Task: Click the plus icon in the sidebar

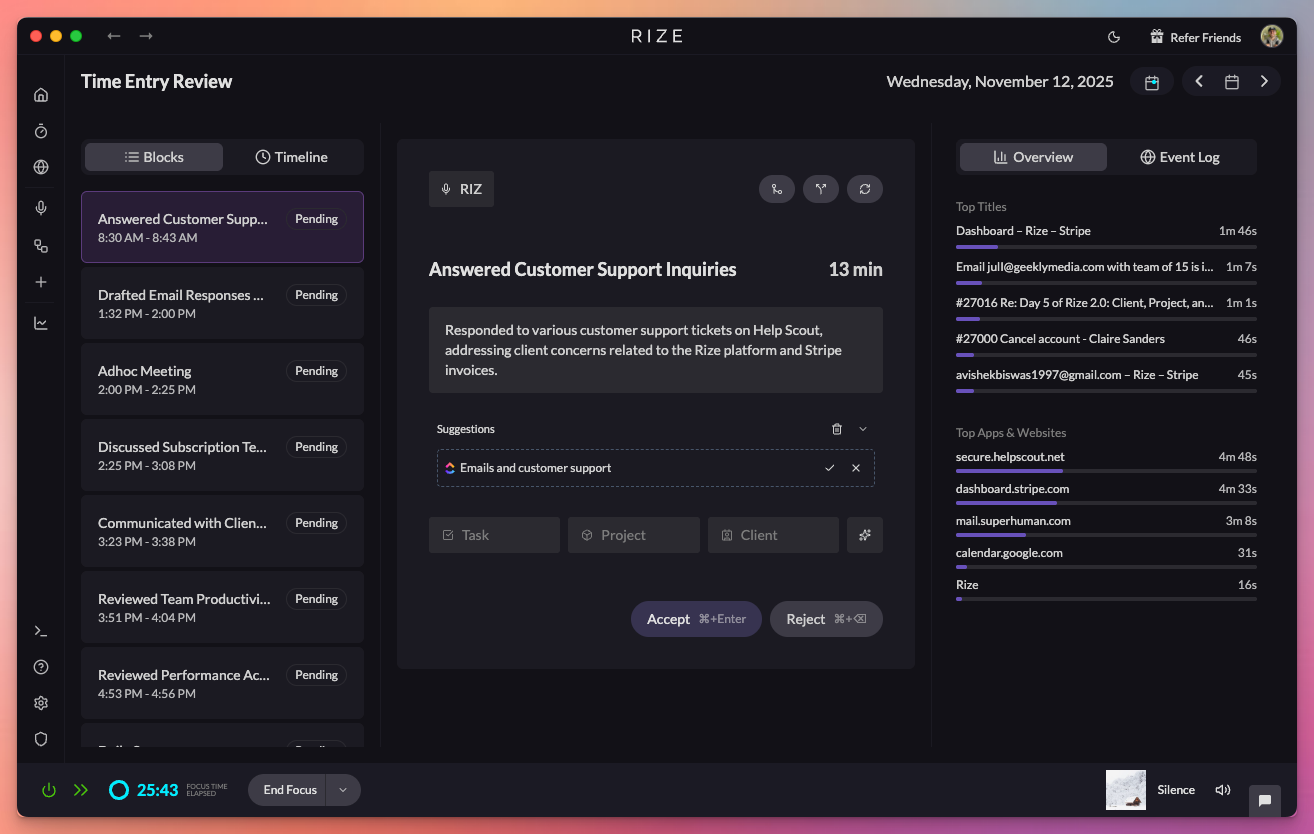Action: click(41, 282)
